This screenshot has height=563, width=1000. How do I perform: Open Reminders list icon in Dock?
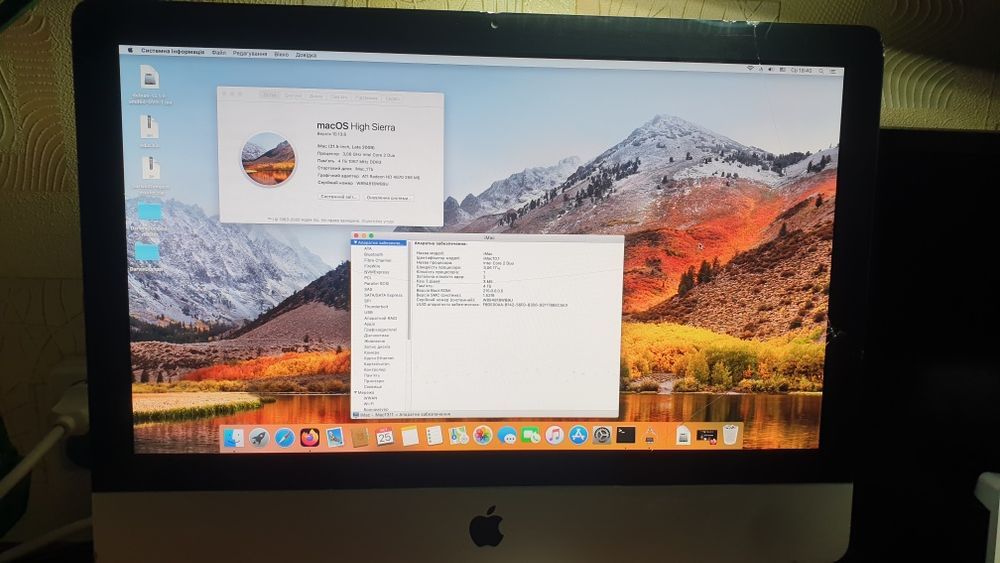(x=434, y=436)
